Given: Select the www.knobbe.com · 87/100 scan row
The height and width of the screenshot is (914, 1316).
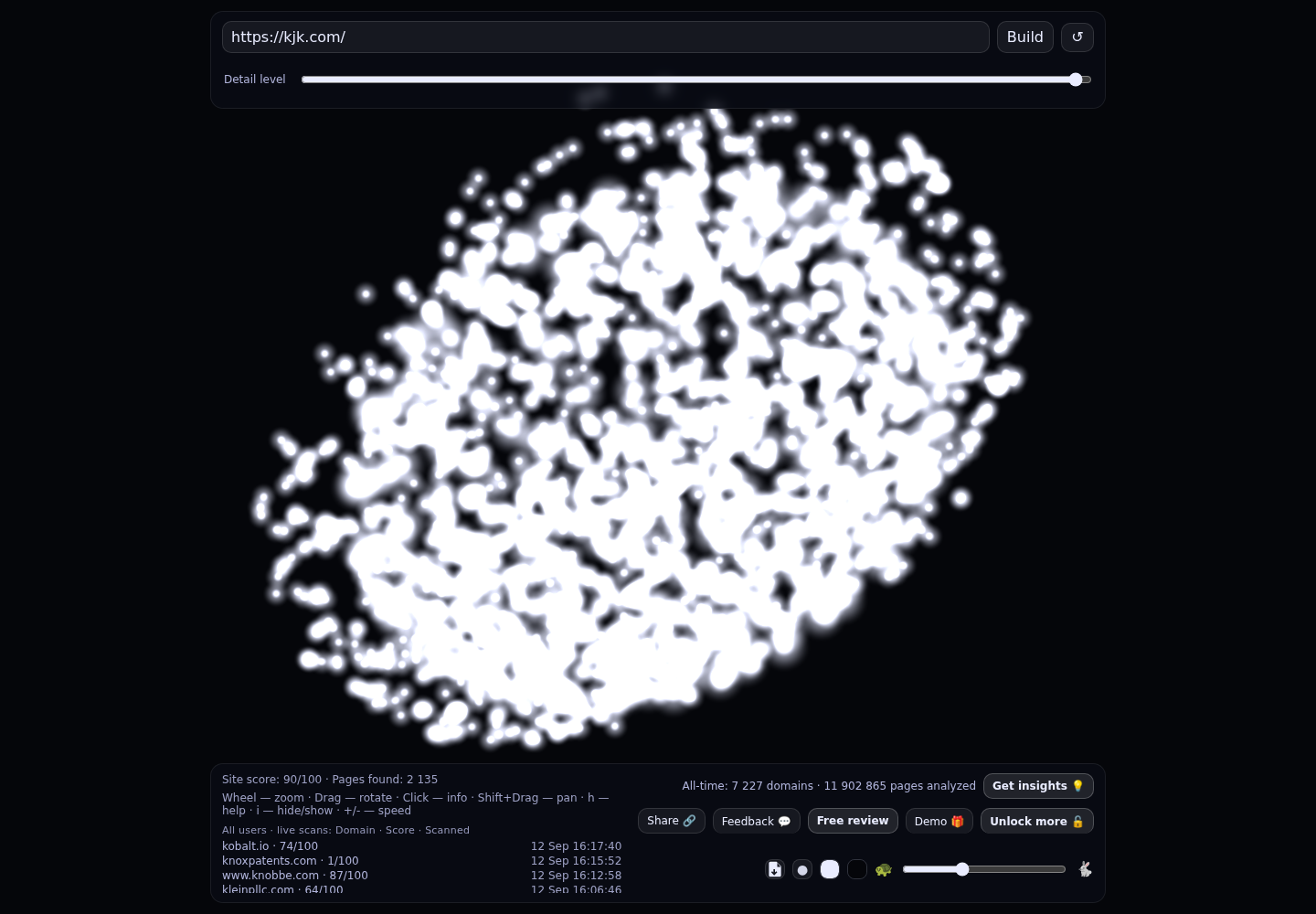Looking at the screenshot, I should (421, 876).
